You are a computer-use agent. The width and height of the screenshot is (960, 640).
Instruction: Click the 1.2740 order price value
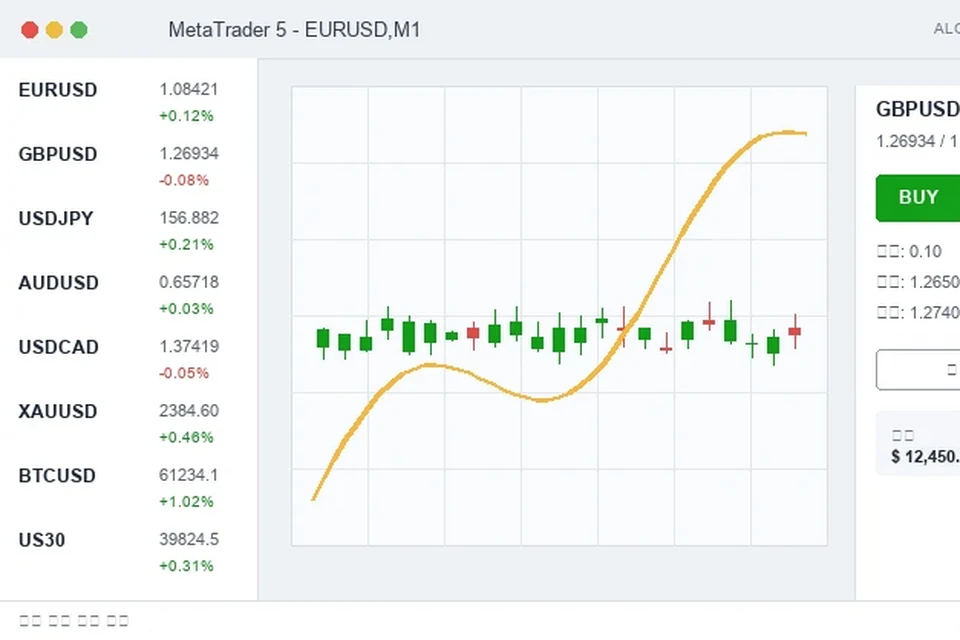(x=934, y=313)
